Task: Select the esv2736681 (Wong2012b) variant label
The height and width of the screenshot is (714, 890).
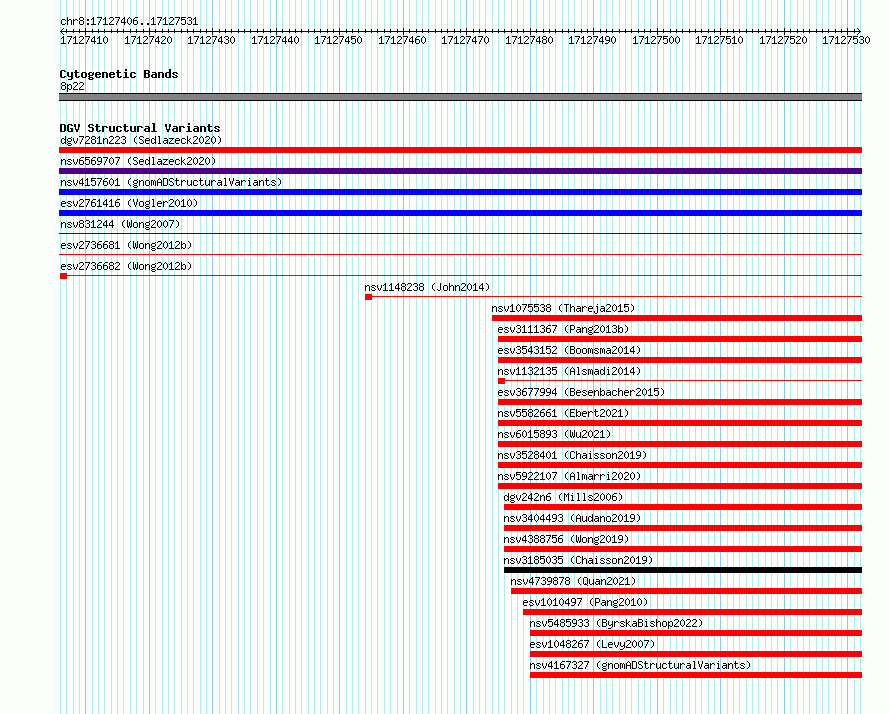Action: pos(126,245)
